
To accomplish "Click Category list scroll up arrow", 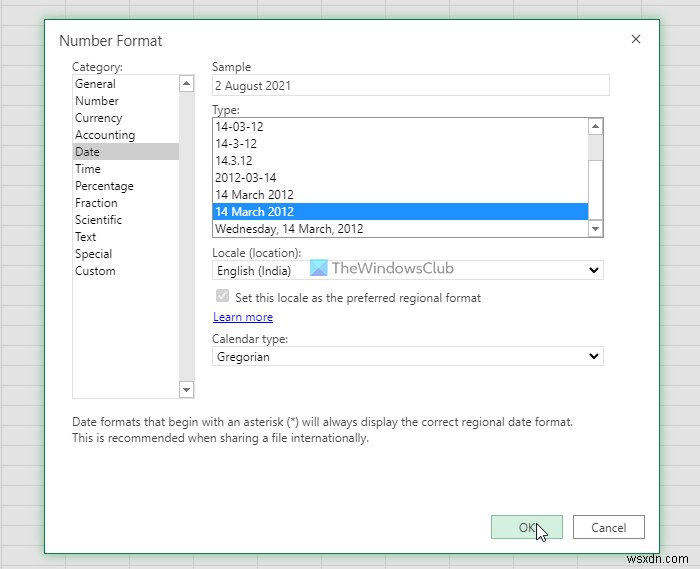I will coord(187,83).
